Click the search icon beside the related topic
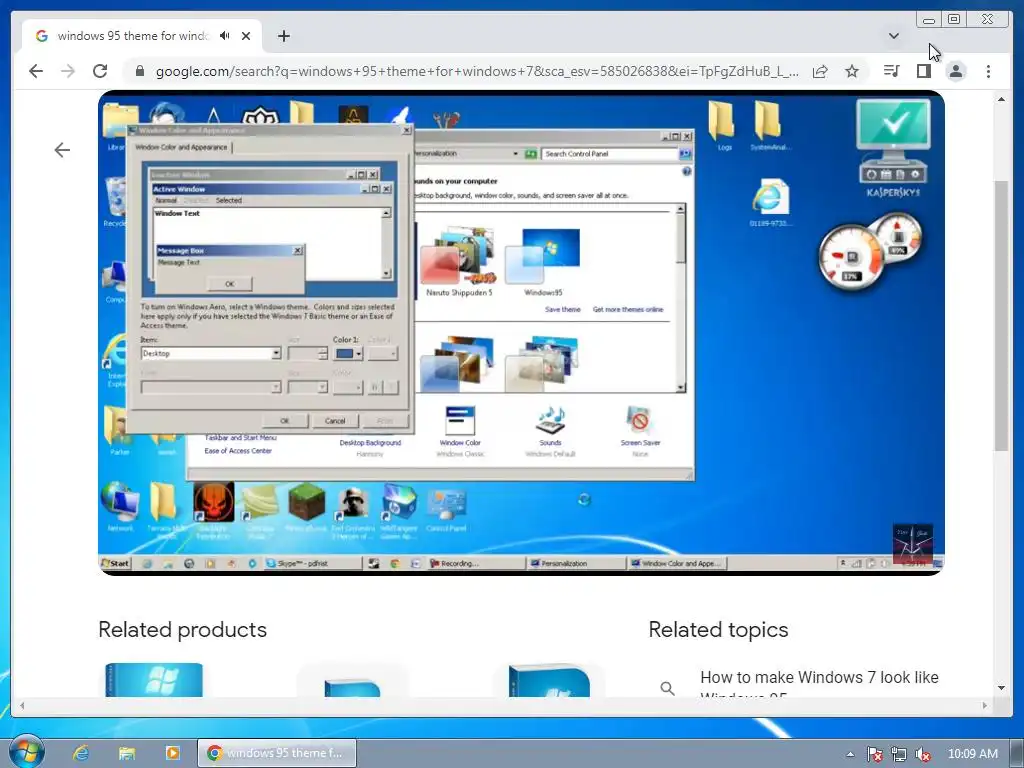Image resolution: width=1024 pixels, height=768 pixels. pyautogui.click(x=667, y=688)
